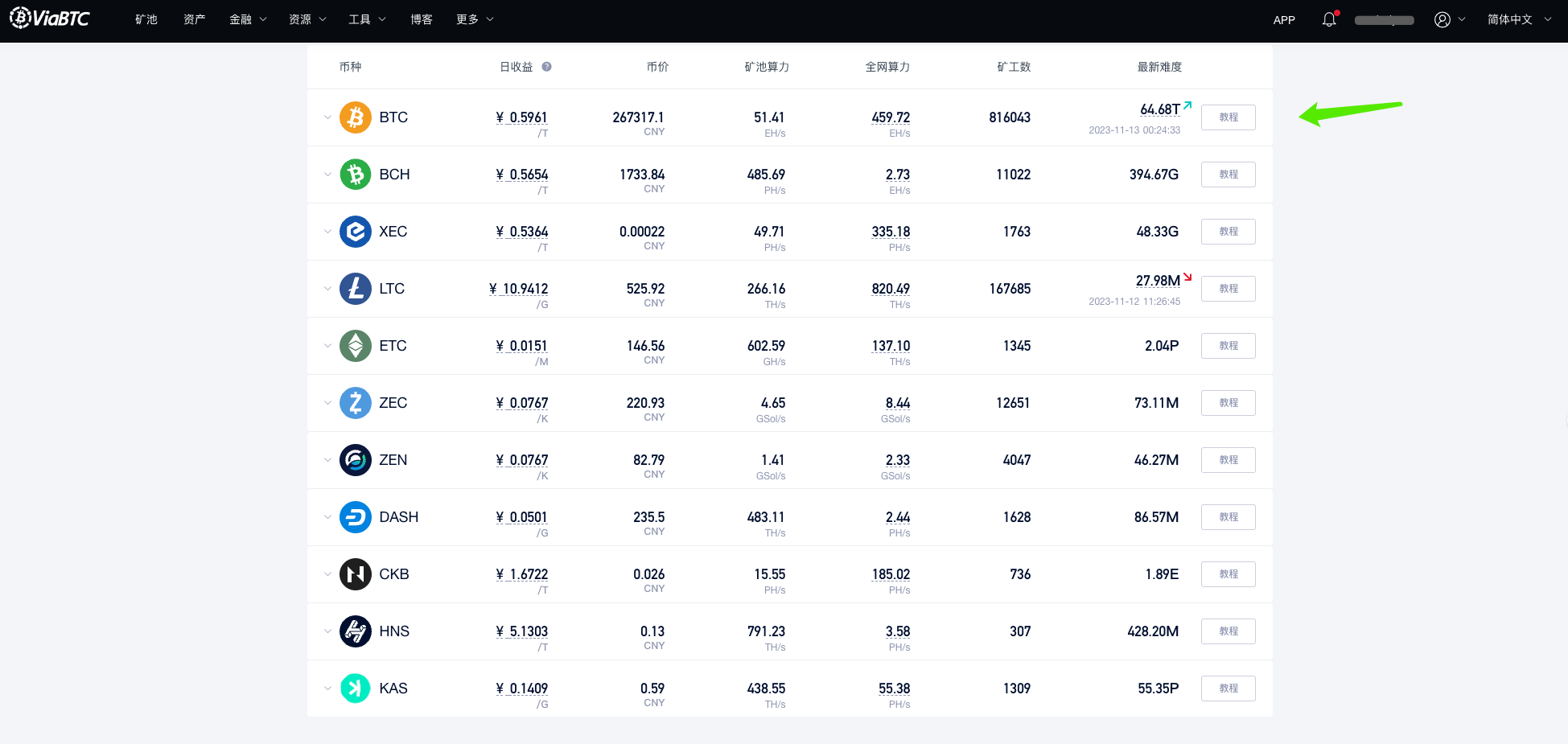Click the LTC coin icon
The width and height of the screenshot is (1568, 744).
[x=355, y=289]
